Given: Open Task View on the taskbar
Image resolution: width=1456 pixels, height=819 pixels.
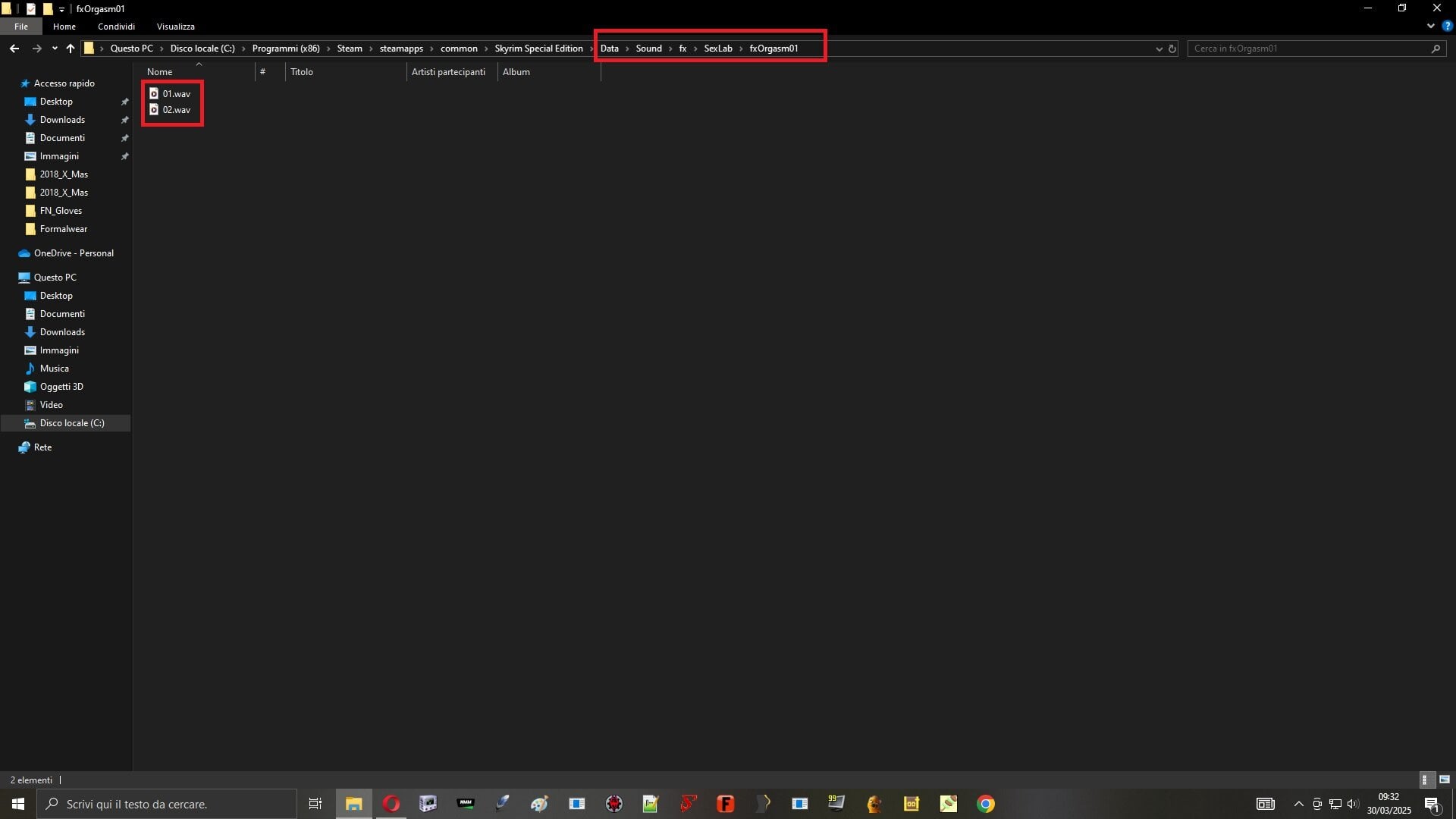Looking at the screenshot, I should (x=315, y=804).
